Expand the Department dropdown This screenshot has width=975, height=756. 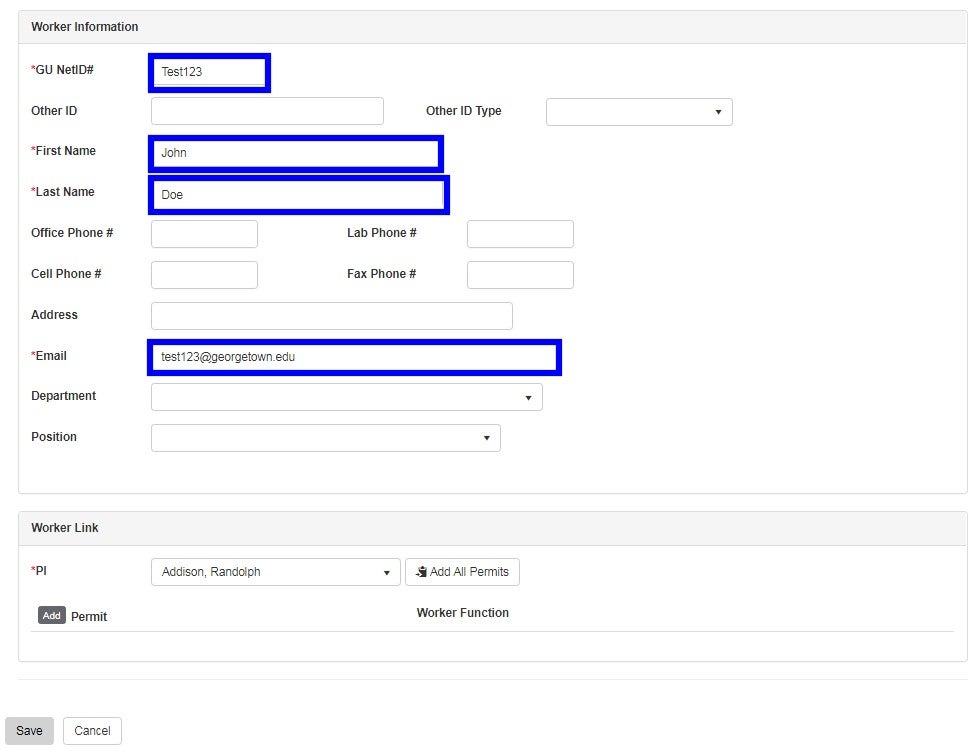click(x=347, y=397)
